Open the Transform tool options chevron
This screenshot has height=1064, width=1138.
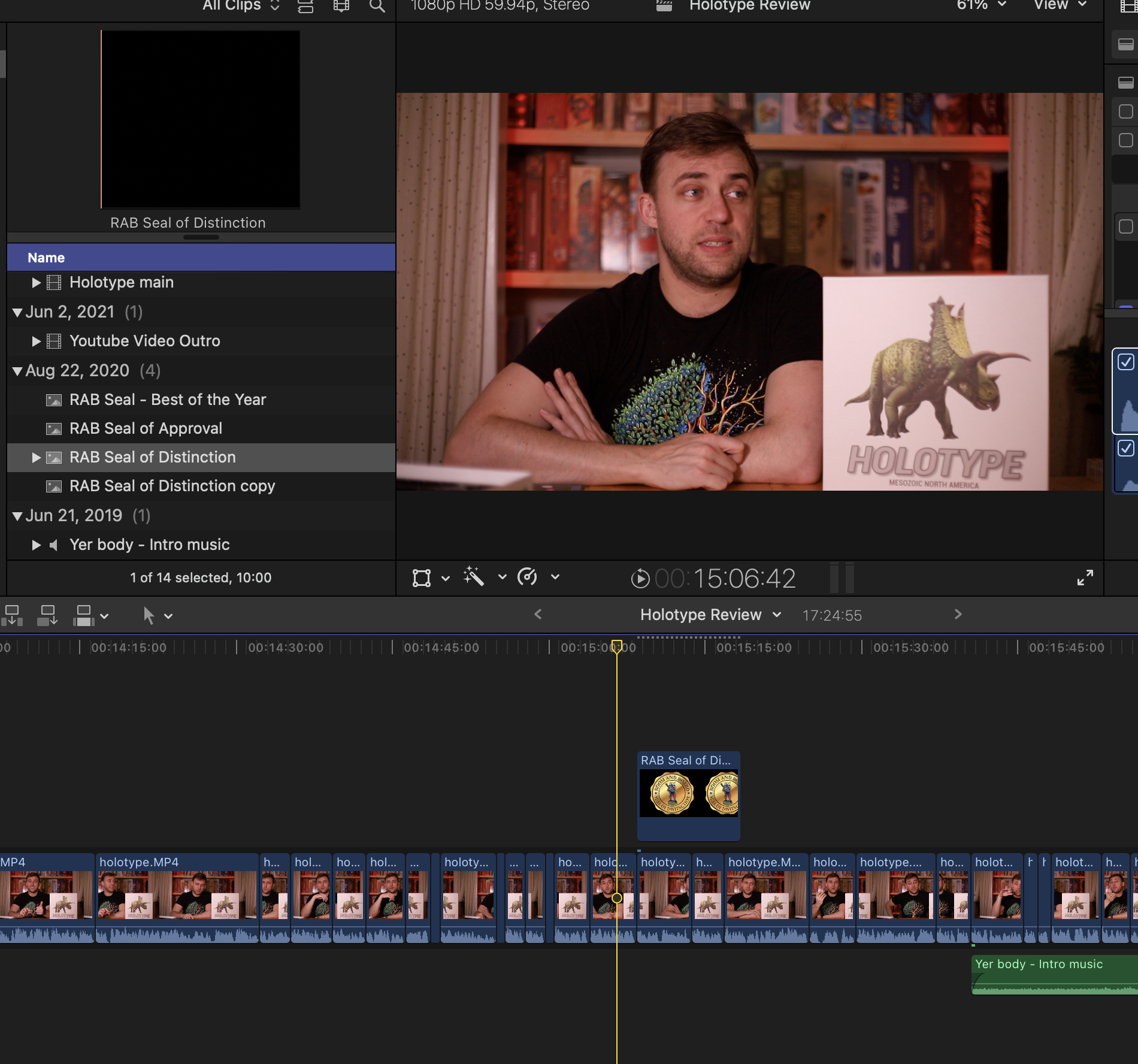point(446,578)
